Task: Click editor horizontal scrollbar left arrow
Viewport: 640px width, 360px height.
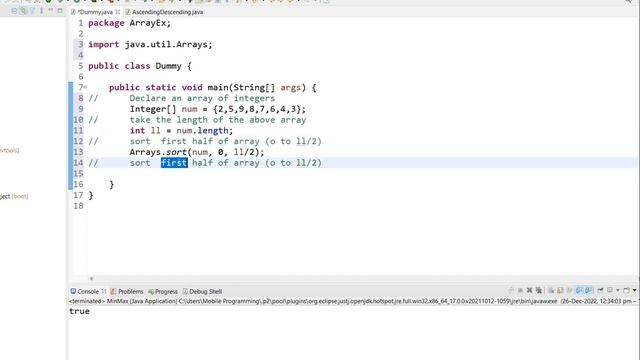Action: 91,278
